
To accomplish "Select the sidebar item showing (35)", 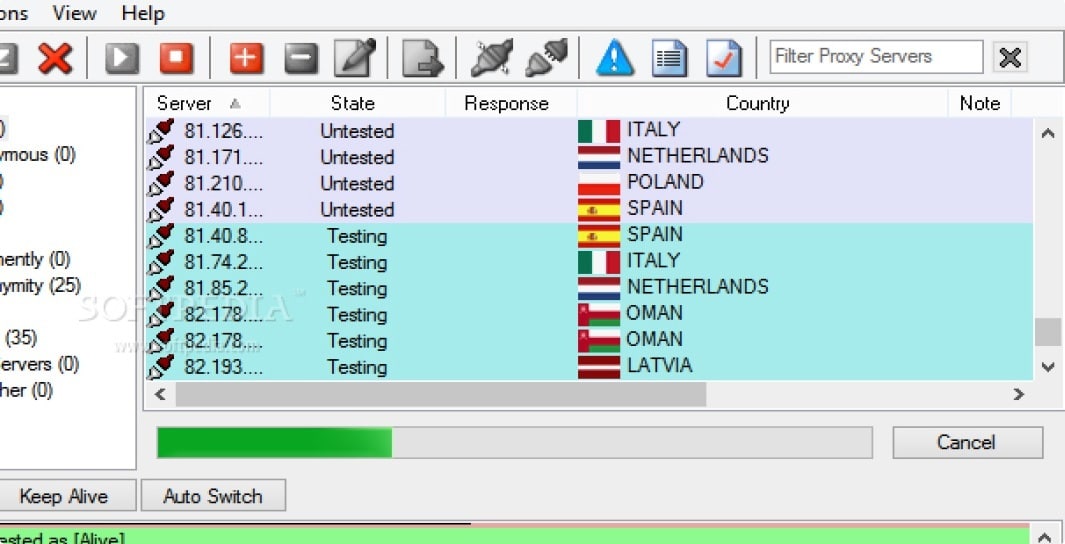I will pos(19,338).
